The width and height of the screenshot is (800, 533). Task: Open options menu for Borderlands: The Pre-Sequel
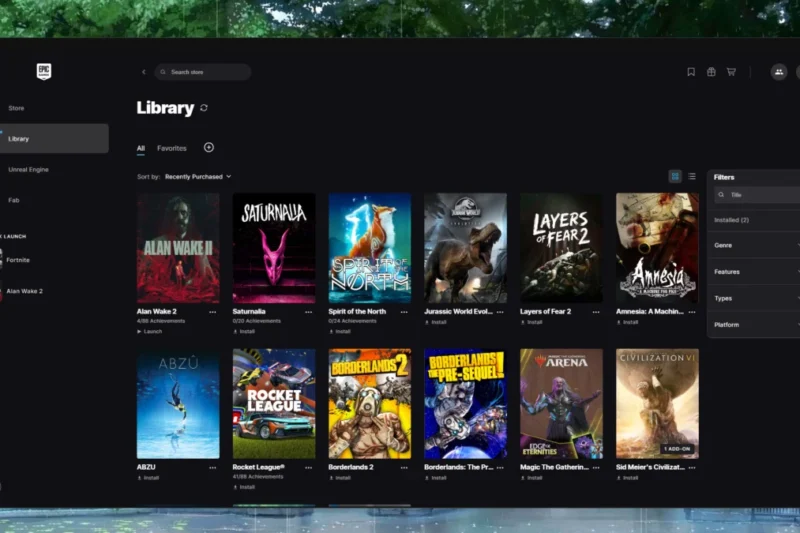pyautogui.click(x=500, y=468)
